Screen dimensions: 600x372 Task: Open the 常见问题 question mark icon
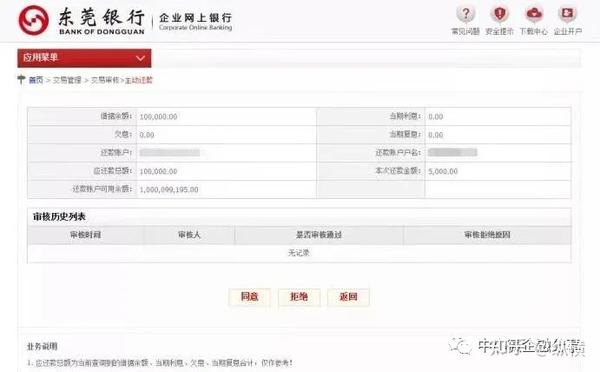[x=465, y=14]
